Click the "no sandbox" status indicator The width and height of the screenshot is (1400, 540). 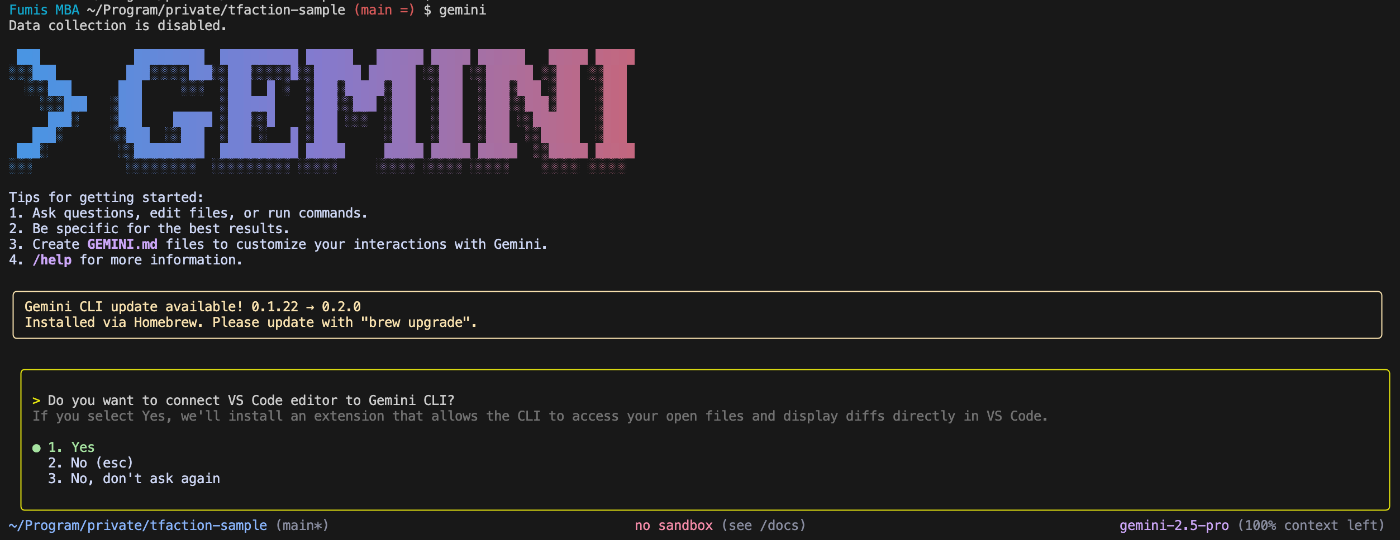point(674,525)
